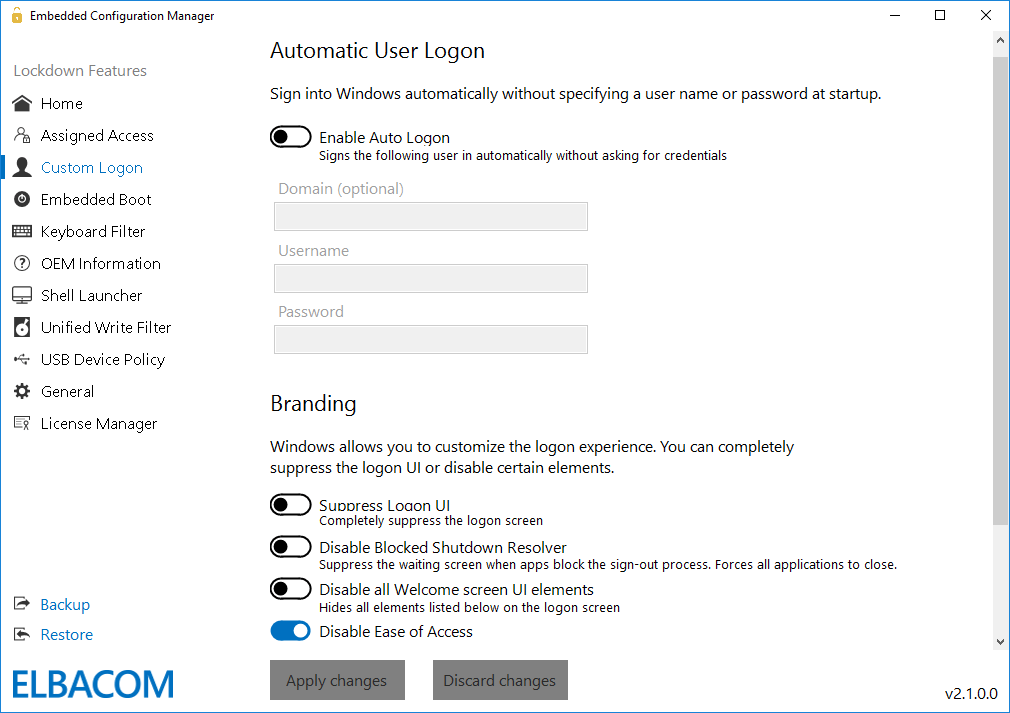View OEM Information settings
Viewport: 1010px width, 713px height.
[x=100, y=263]
